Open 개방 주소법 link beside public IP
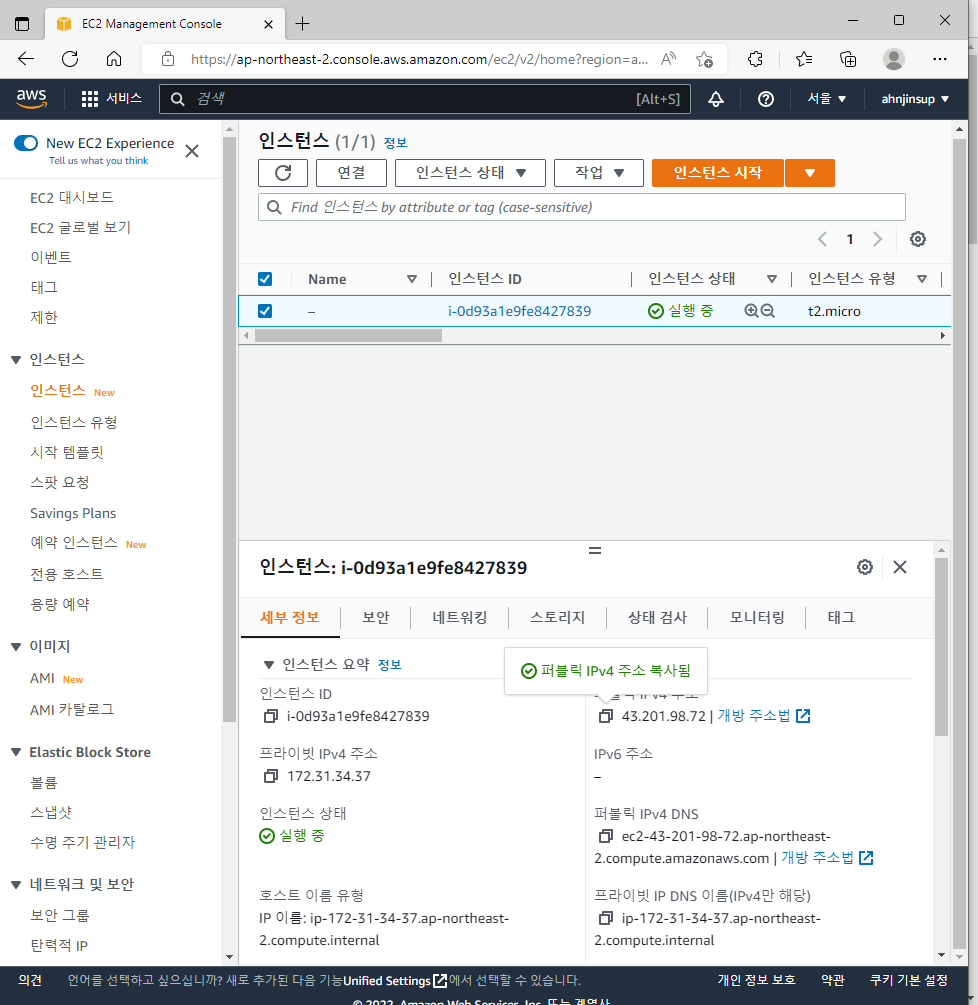 point(763,716)
